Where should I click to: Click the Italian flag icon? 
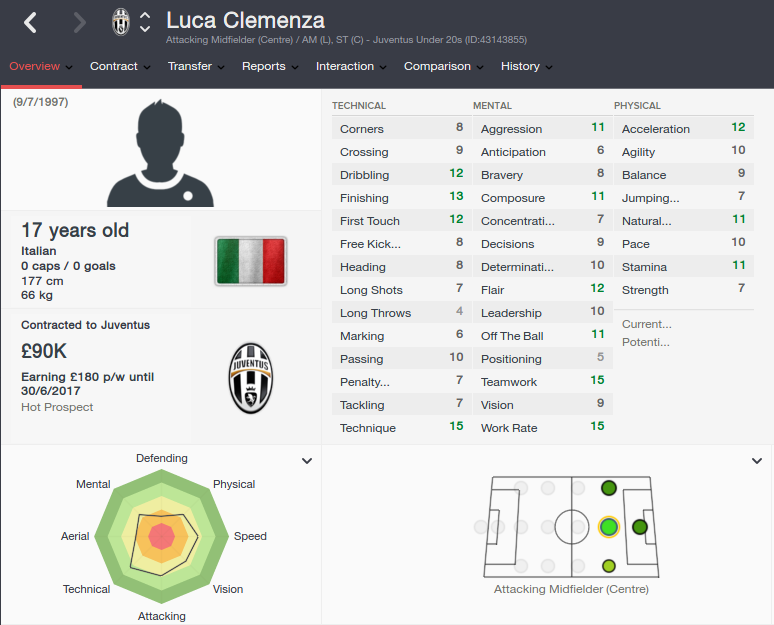pyautogui.click(x=251, y=261)
